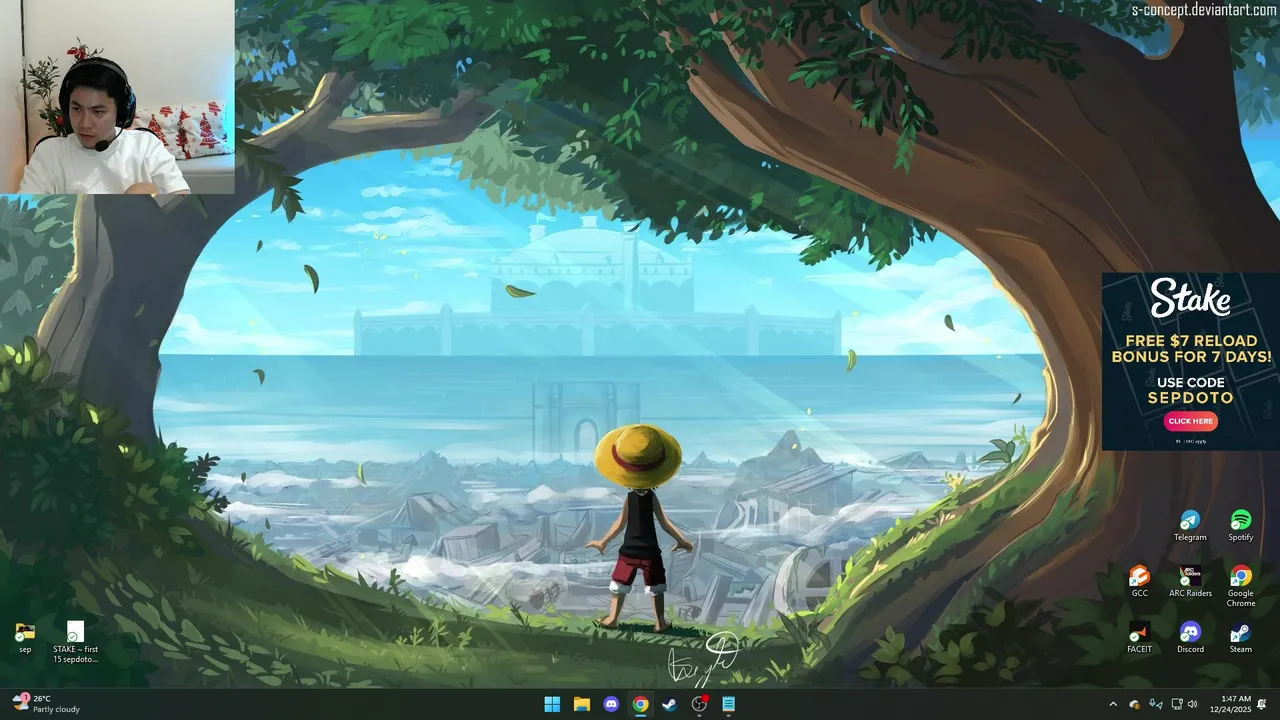Viewport: 1280px width, 720px height.
Task: Select the 'sep' folder on desktop
Action: (25, 638)
